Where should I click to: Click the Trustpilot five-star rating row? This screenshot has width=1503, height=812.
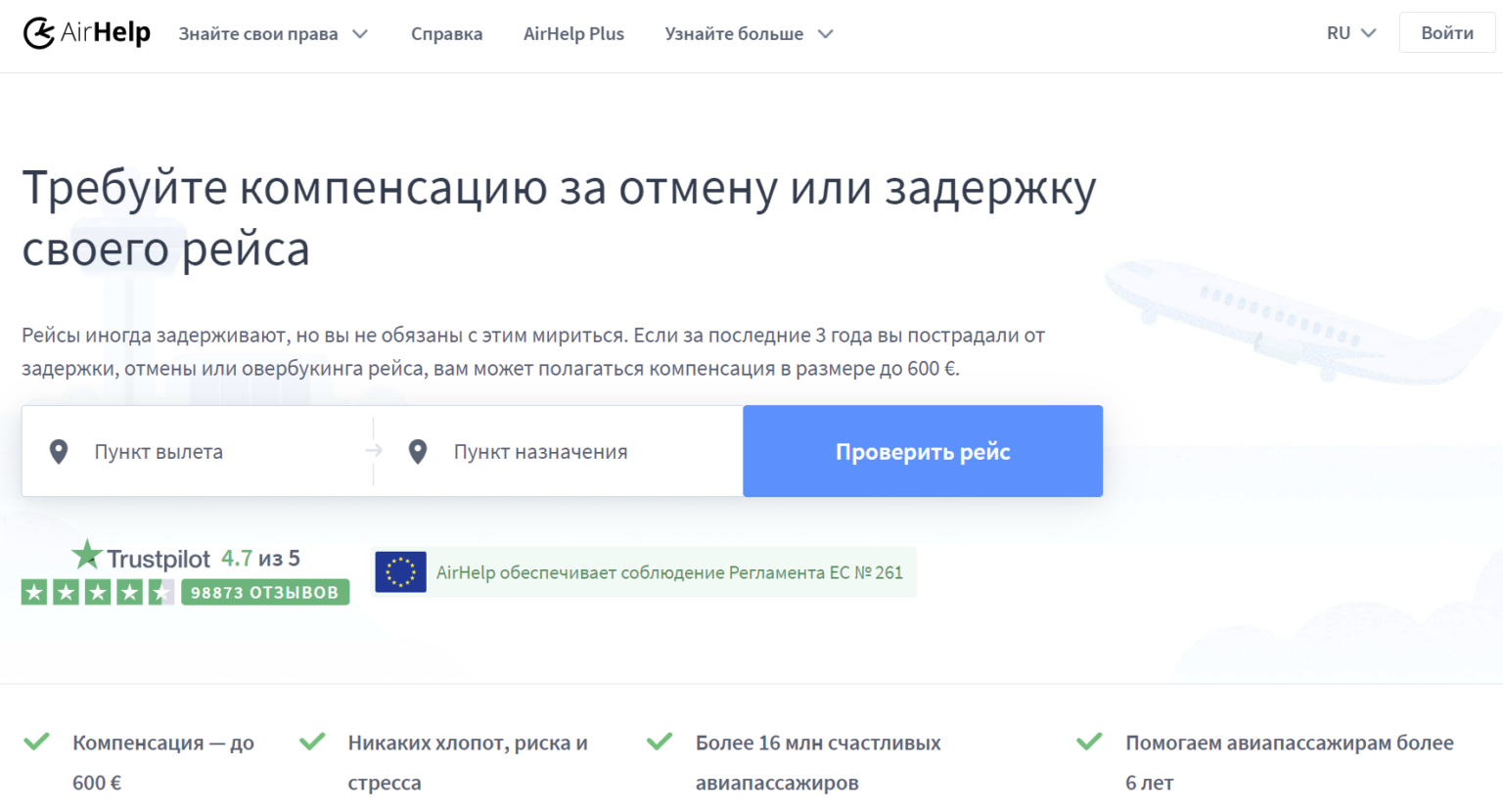98,592
